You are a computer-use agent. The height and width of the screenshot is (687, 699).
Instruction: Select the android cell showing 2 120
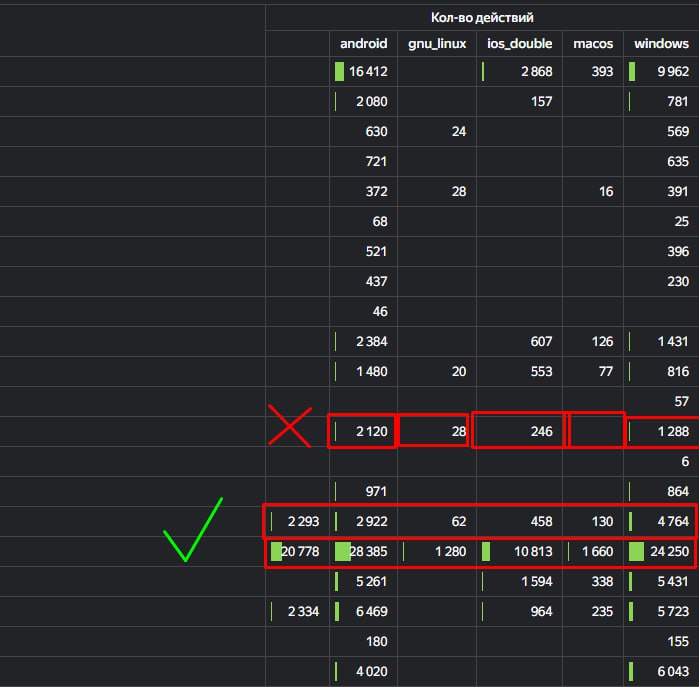coord(363,432)
